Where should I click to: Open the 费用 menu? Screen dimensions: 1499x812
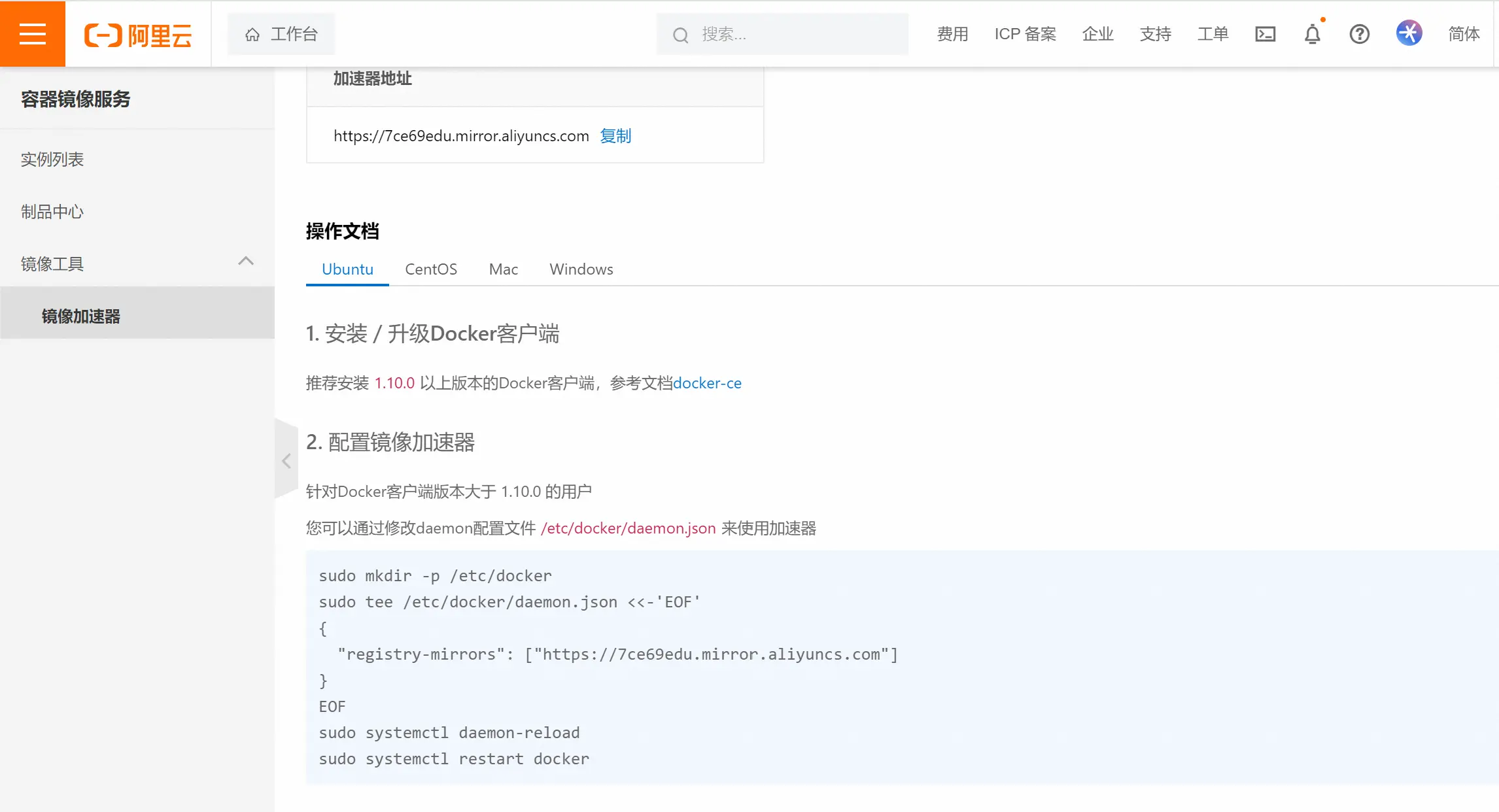(952, 34)
